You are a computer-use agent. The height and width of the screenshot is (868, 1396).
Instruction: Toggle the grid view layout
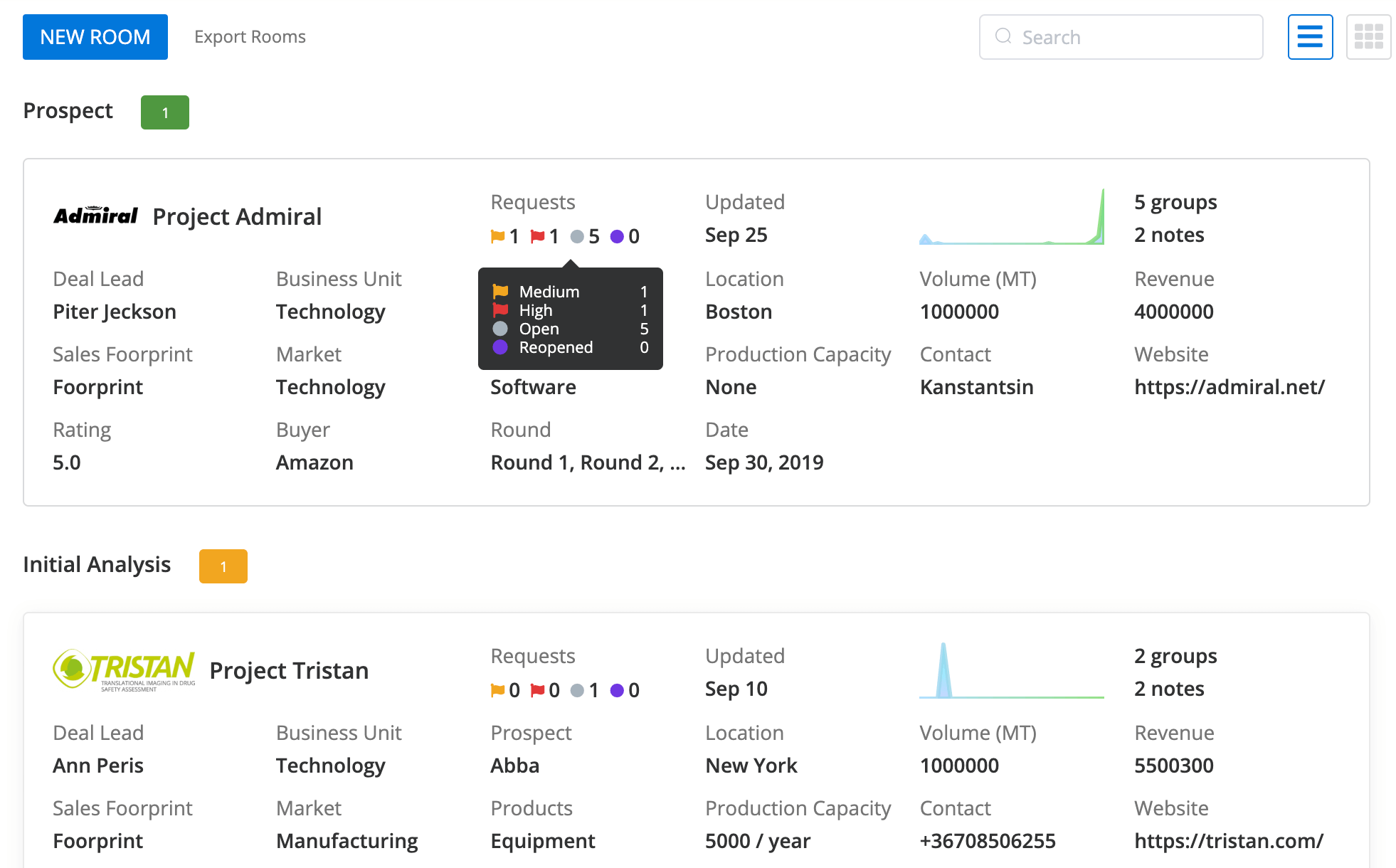pos(1368,36)
